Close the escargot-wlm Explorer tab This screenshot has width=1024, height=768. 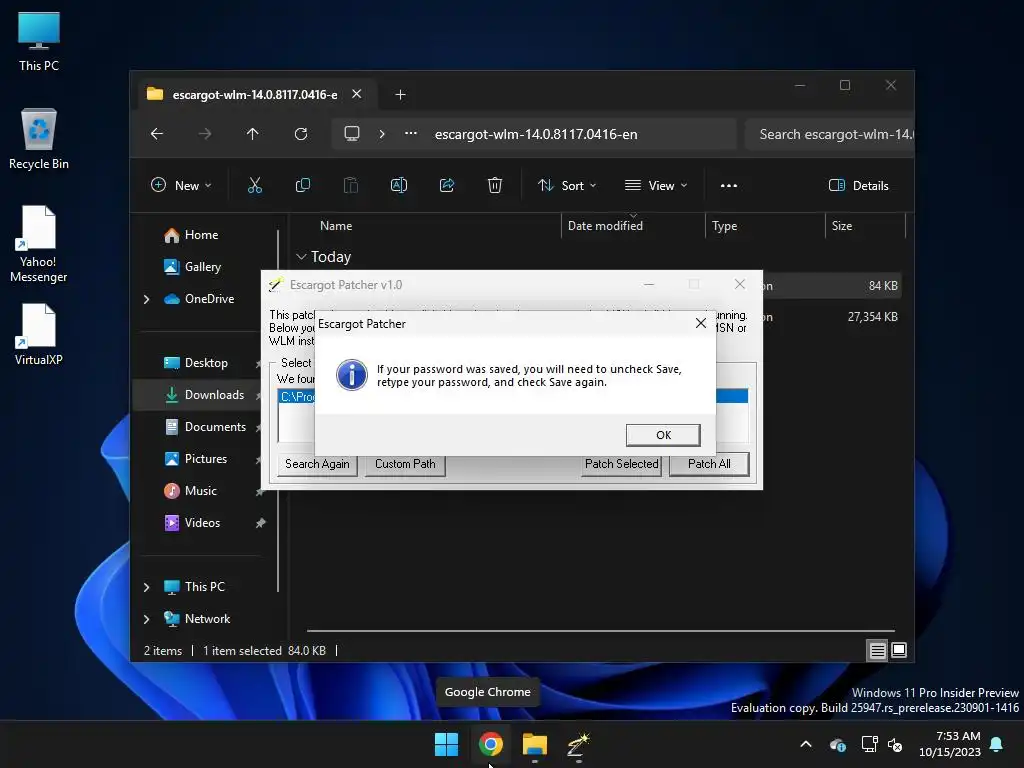357,94
